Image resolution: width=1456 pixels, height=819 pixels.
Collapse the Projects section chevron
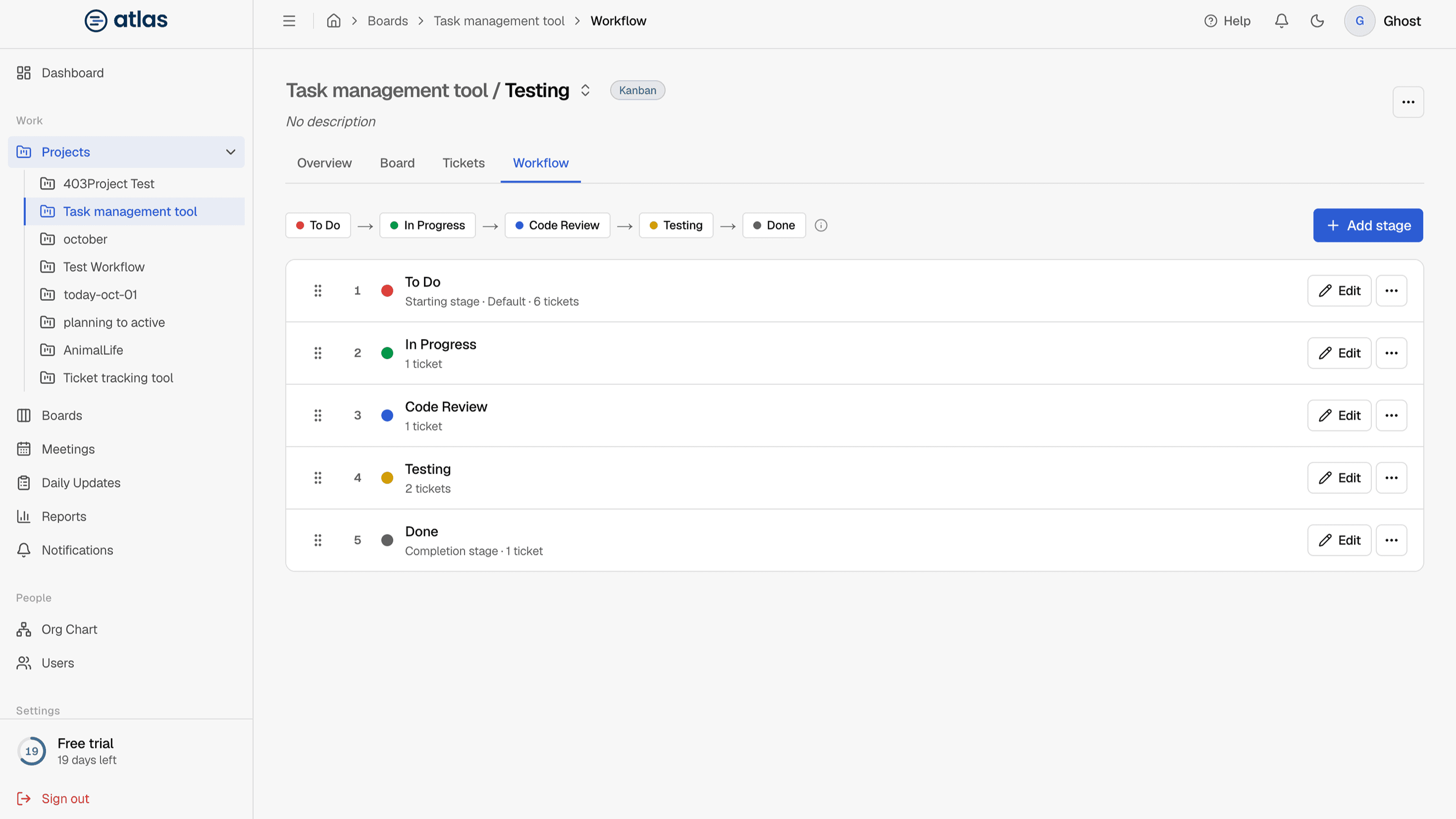click(231, 152)
